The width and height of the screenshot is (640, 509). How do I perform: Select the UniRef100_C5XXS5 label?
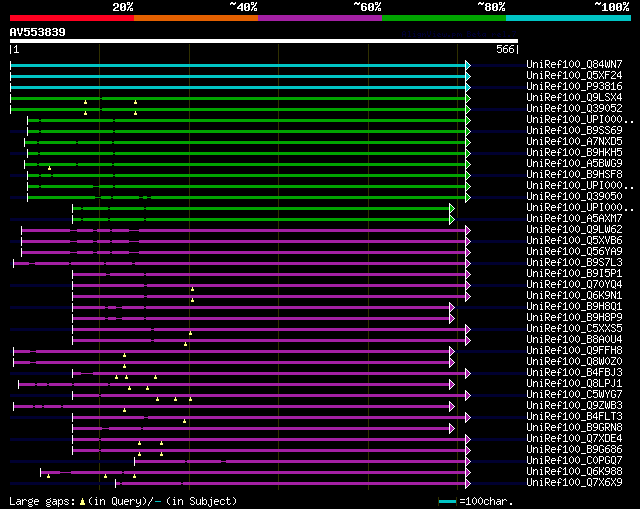574,329
